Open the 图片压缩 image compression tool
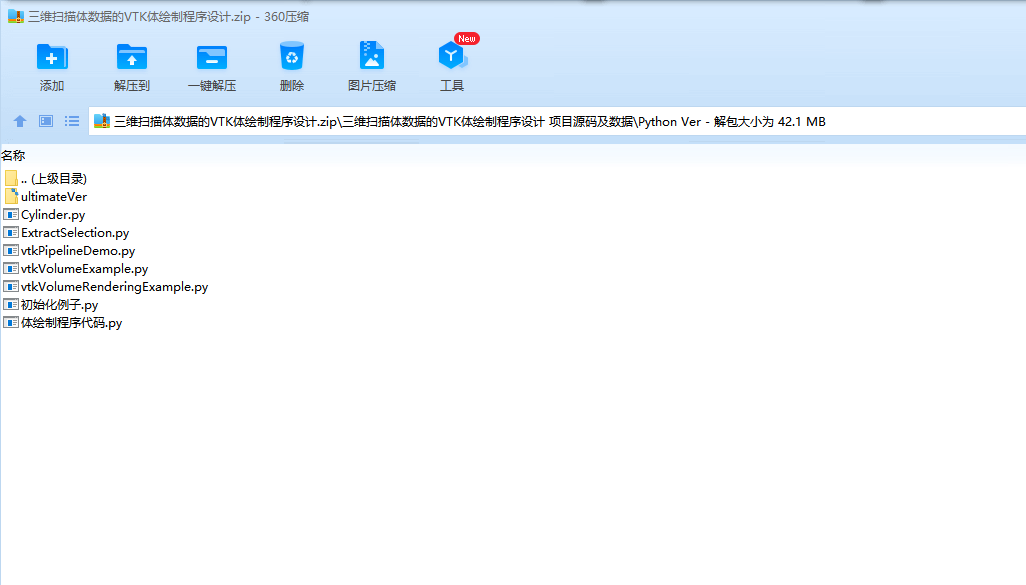This screenshot has width=1026, height=585. click(x=372, y=56)
